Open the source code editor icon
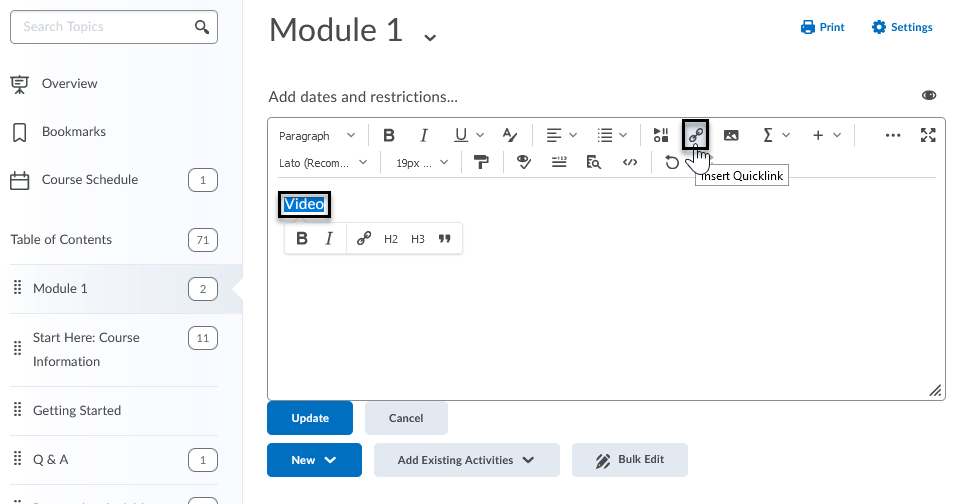Viewport: 976px width, 504px height. [x=630, y=162]
